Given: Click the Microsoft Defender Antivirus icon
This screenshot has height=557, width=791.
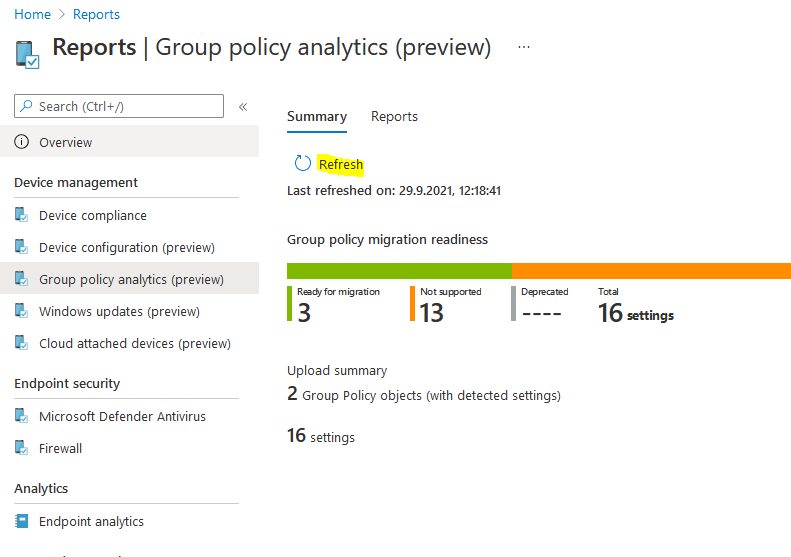Looking at the screenshot, I should point(22,416).
